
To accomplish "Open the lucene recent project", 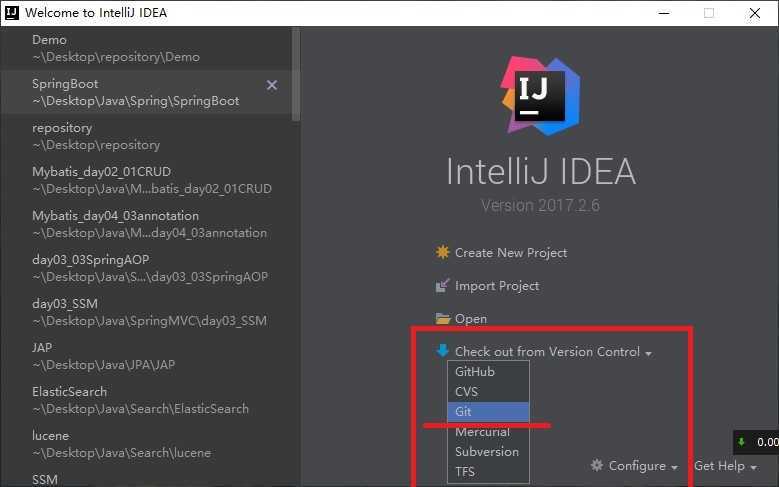I will point(147,444).
